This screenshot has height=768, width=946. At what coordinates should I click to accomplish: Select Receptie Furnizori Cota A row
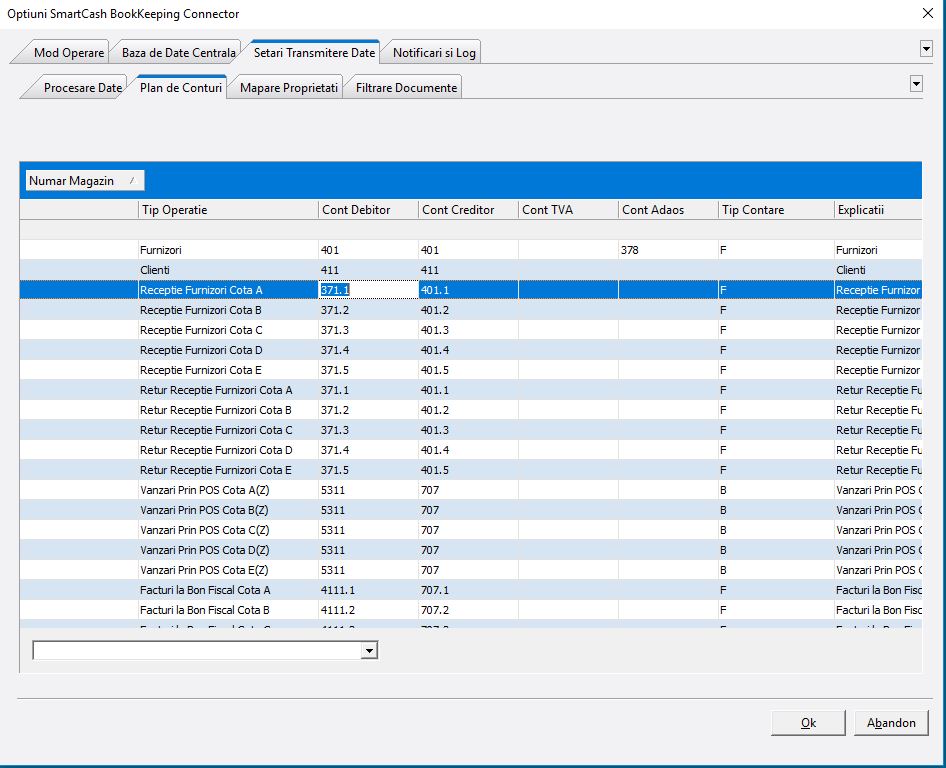(x=471, y=290)
